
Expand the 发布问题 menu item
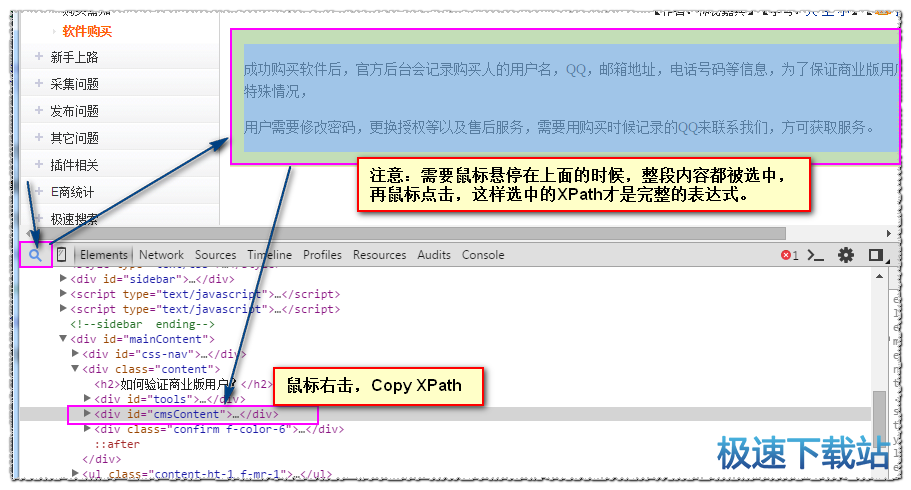tap(39, 110)
